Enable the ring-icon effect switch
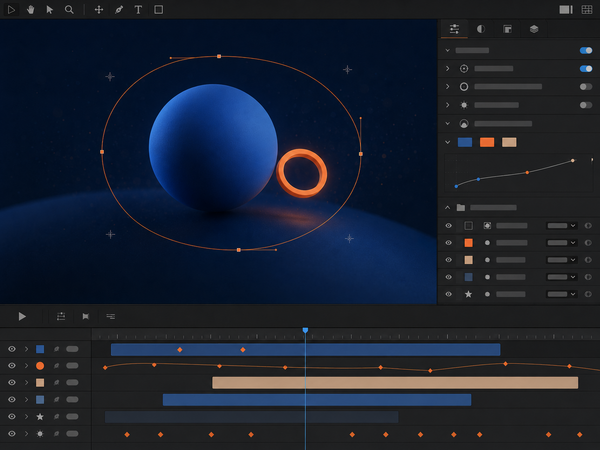 [x=586, y=86]
